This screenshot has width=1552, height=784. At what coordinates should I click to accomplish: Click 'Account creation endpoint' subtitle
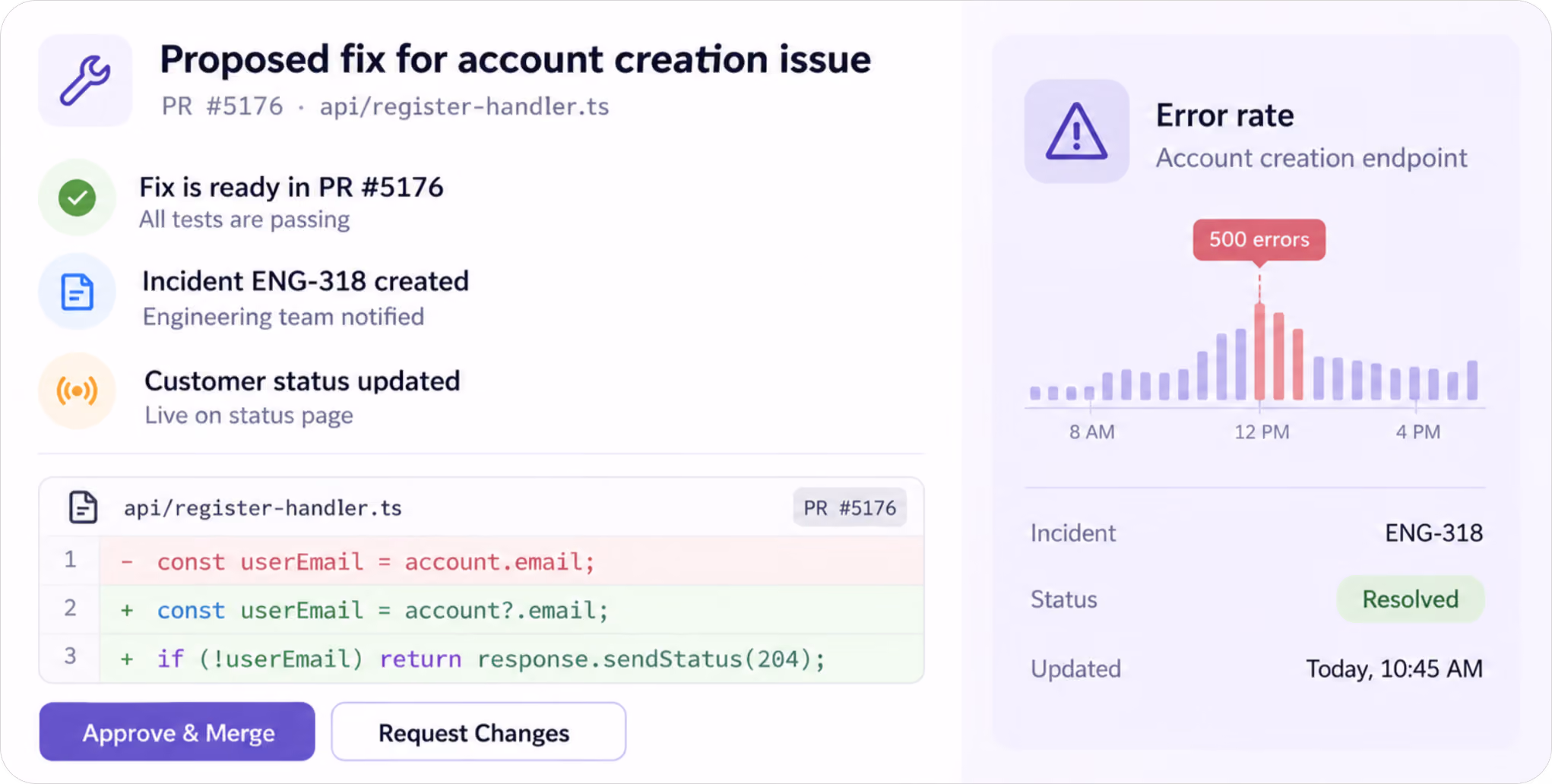1312,158
